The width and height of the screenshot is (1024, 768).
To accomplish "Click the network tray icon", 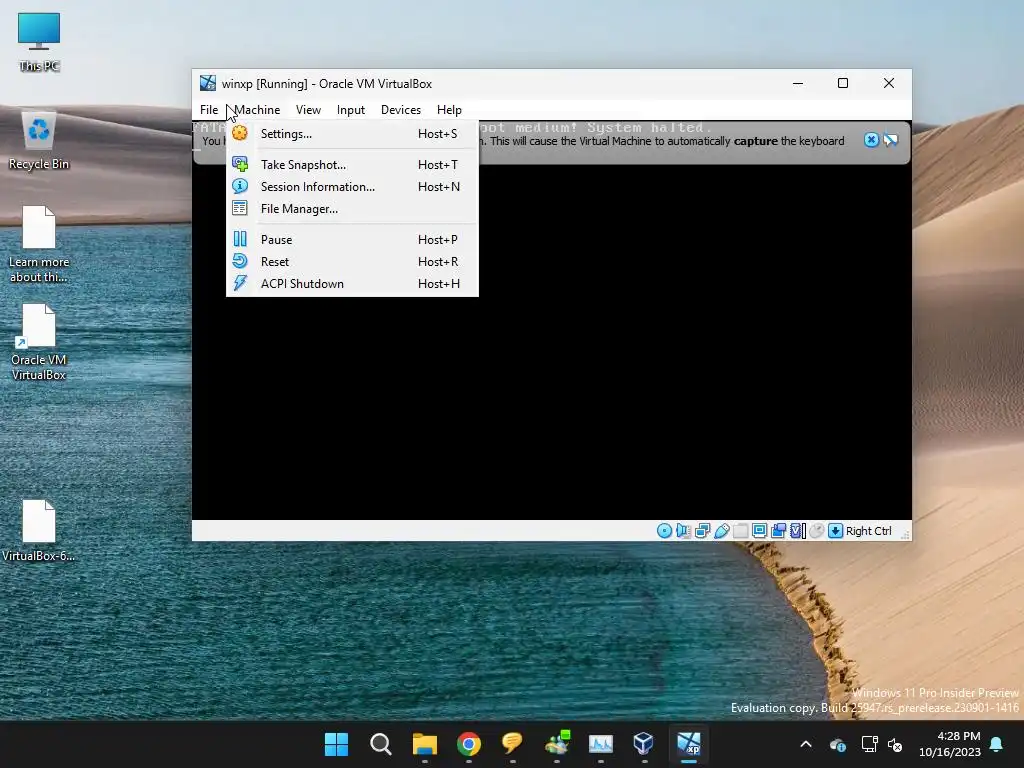I will click(869, 744).
